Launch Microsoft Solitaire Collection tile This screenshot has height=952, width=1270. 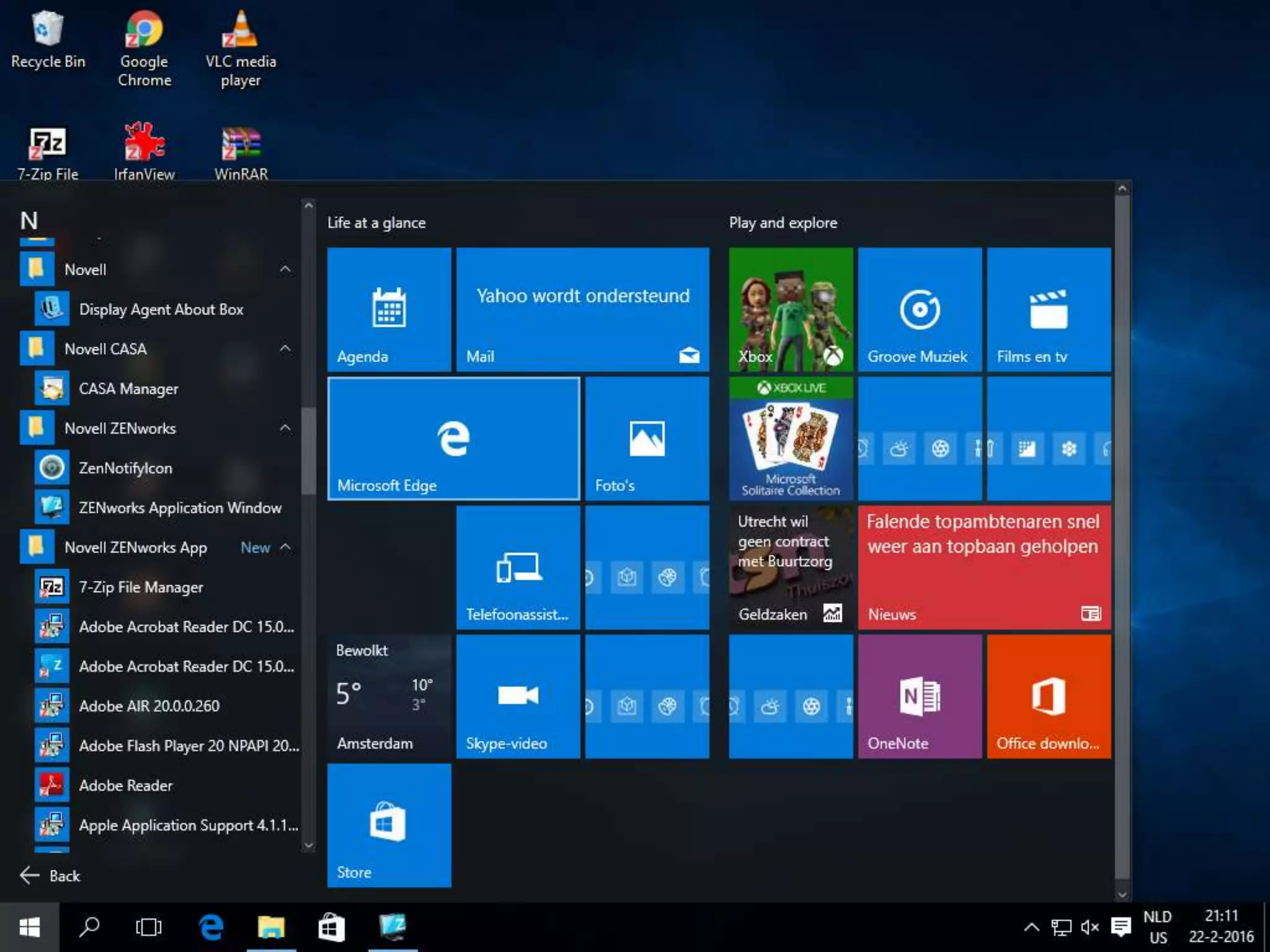[791, 438]
